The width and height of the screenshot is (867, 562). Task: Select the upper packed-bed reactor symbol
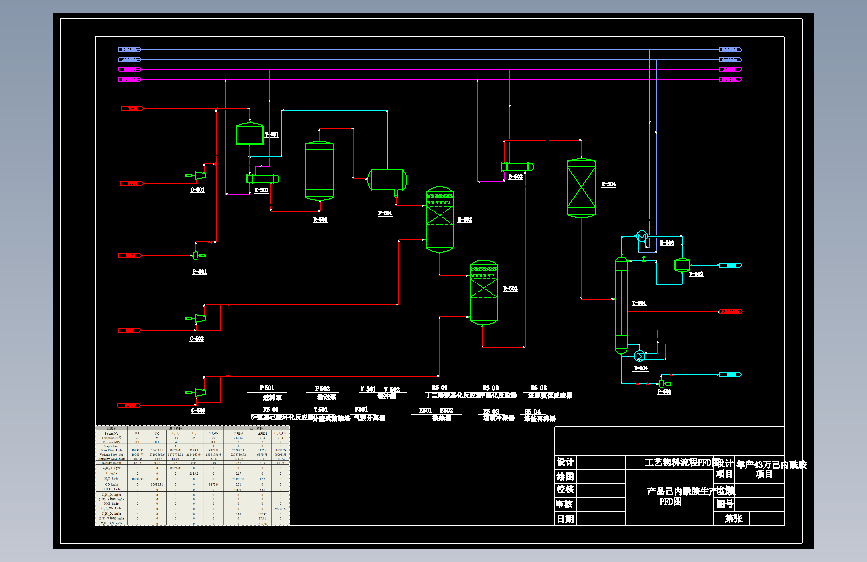440,220
